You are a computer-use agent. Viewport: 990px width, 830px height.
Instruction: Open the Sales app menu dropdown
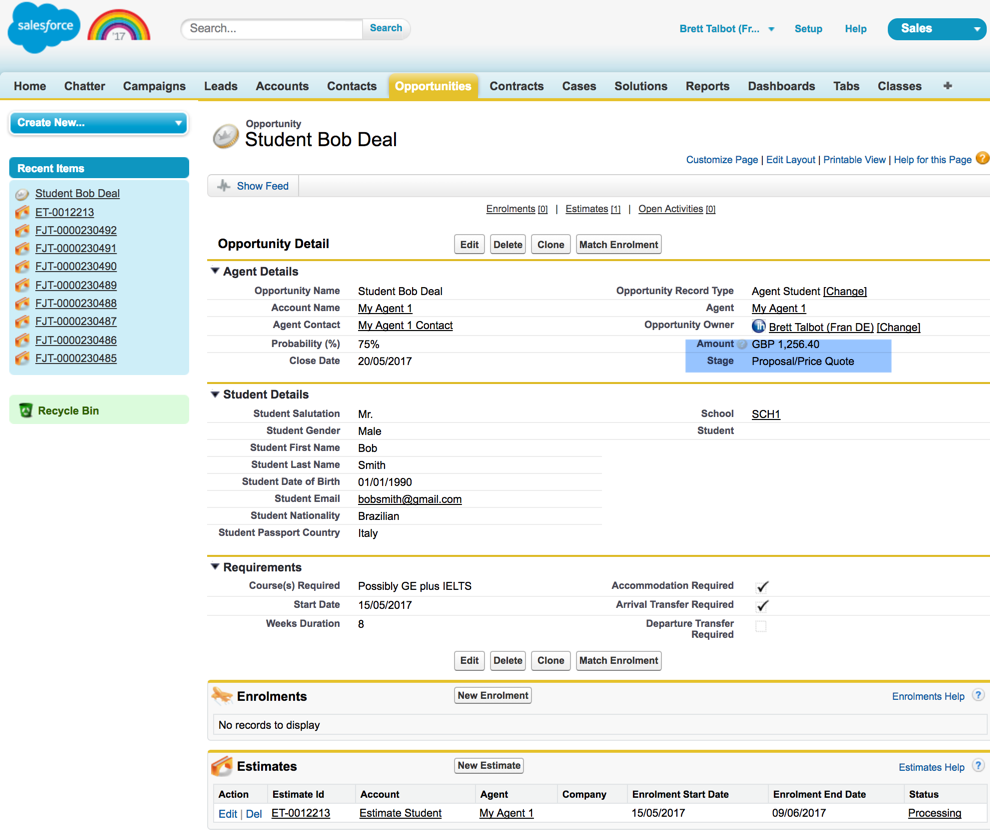[936, 29]
